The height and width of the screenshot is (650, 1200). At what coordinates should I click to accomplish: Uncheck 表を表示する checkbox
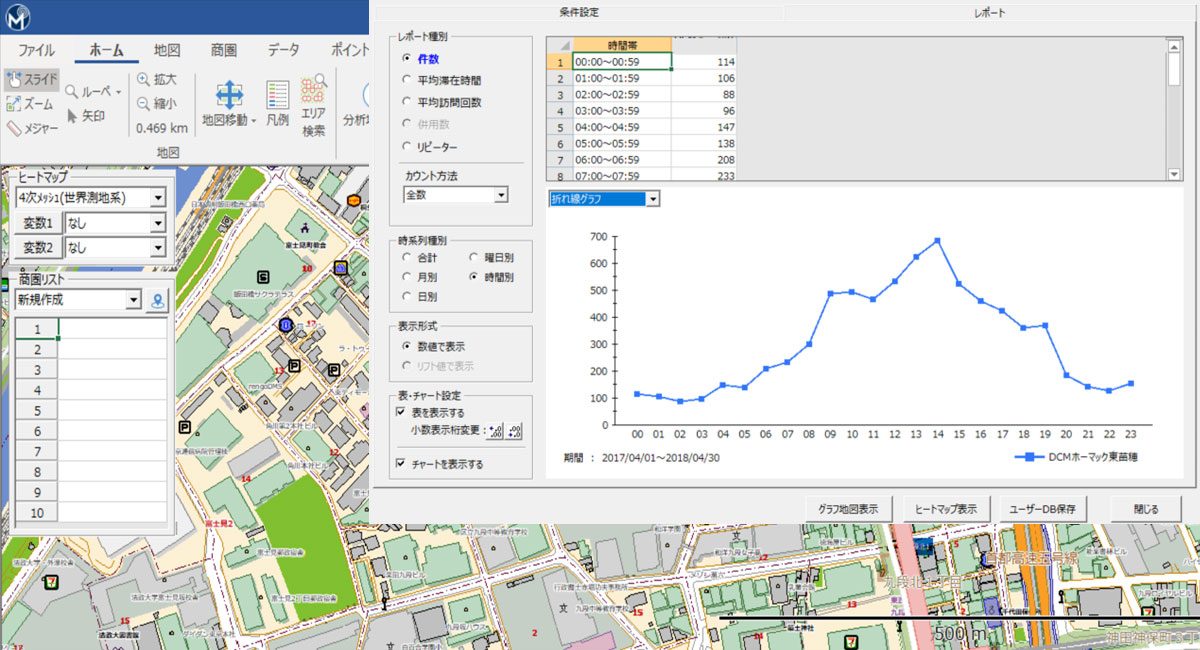click(x=400, y=412)
